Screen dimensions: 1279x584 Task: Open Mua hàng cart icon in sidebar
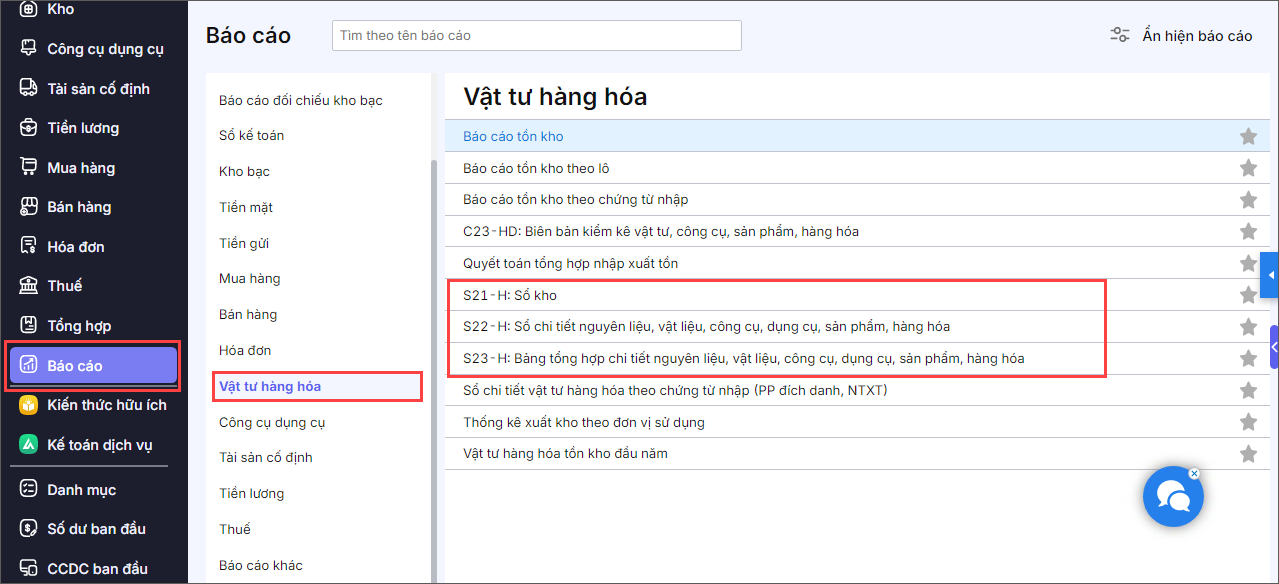29,167
